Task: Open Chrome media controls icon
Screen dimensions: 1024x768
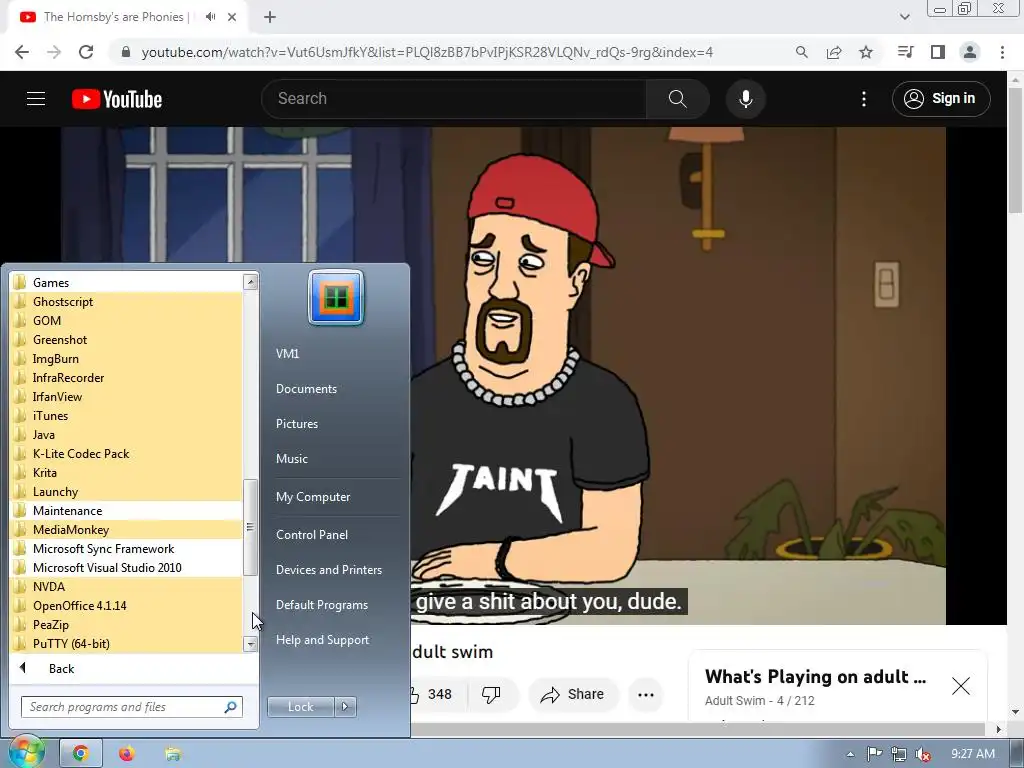Action: point(905,52)
